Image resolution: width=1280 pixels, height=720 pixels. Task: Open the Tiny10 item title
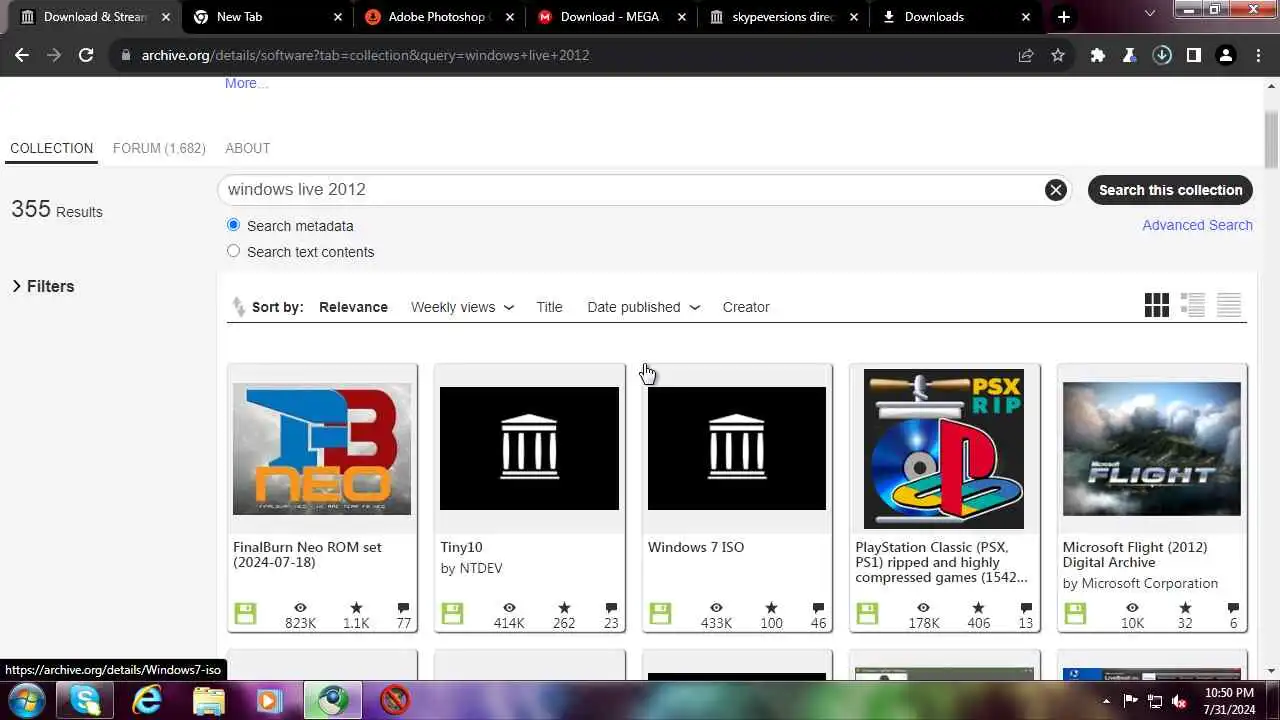pos(461,547)
